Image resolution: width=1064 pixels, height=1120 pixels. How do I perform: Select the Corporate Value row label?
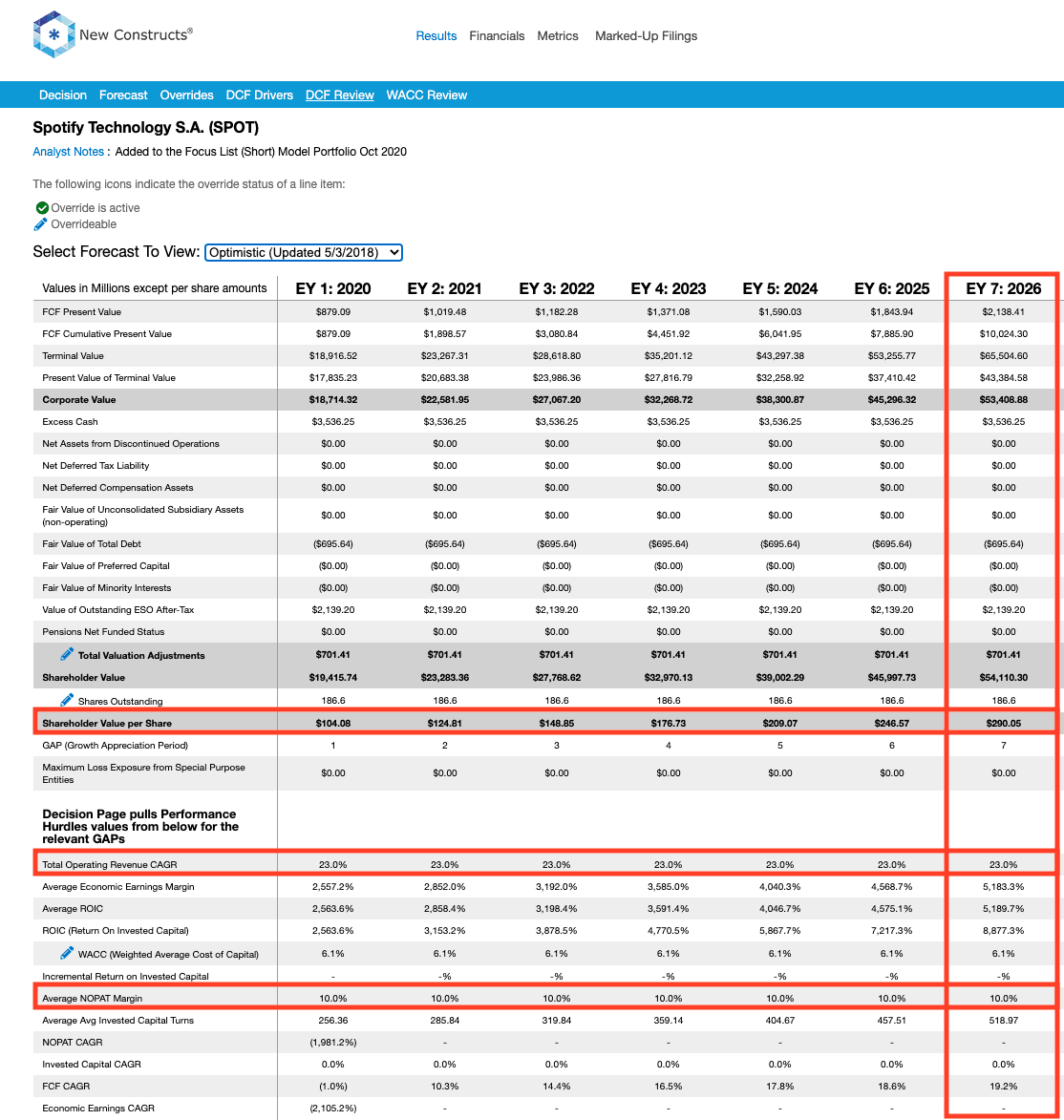pos(78,400)
